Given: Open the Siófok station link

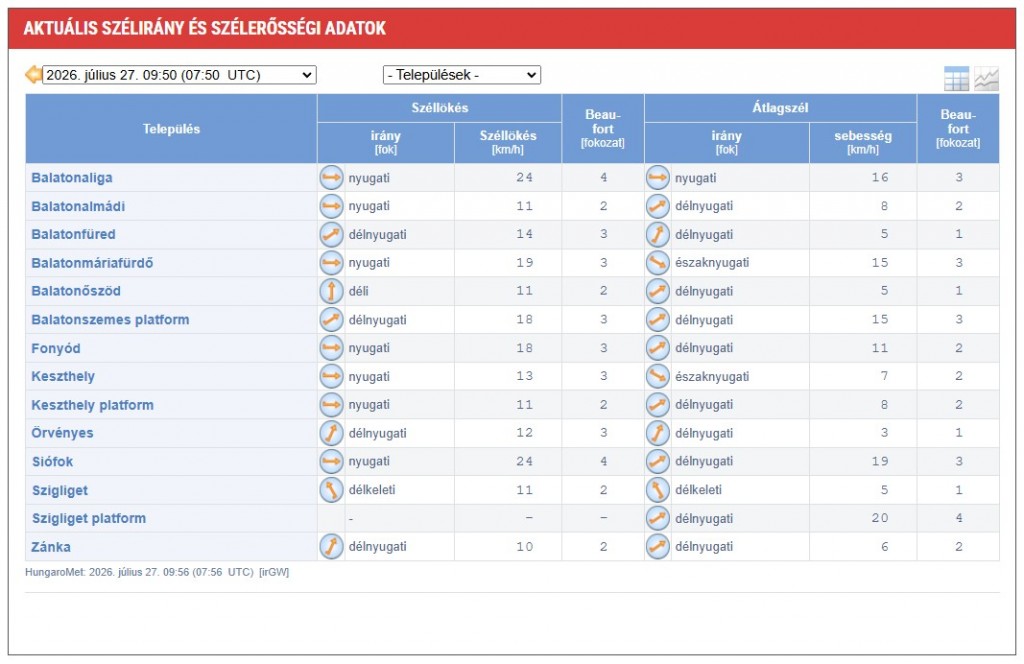Looking at the screenshot, I should (x=52, y=462).
